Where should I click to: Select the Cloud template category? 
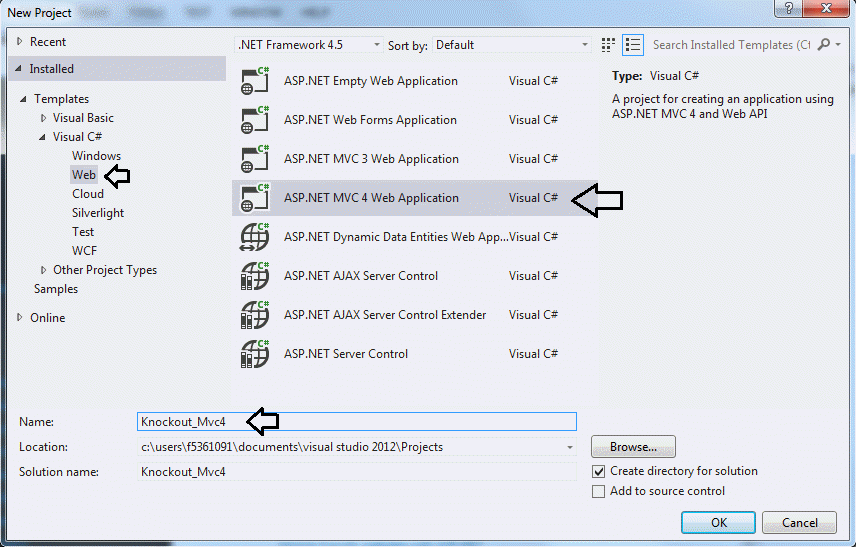87,194
